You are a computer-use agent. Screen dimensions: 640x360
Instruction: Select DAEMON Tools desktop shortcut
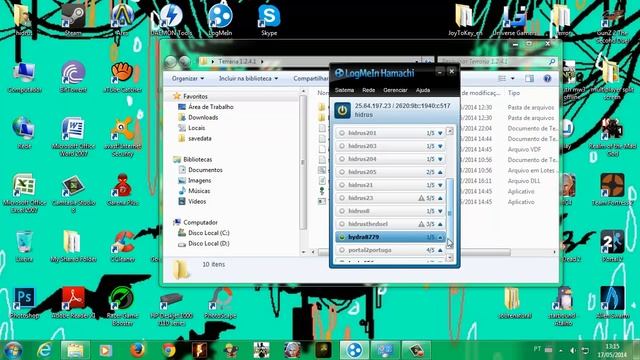[171, 20]
